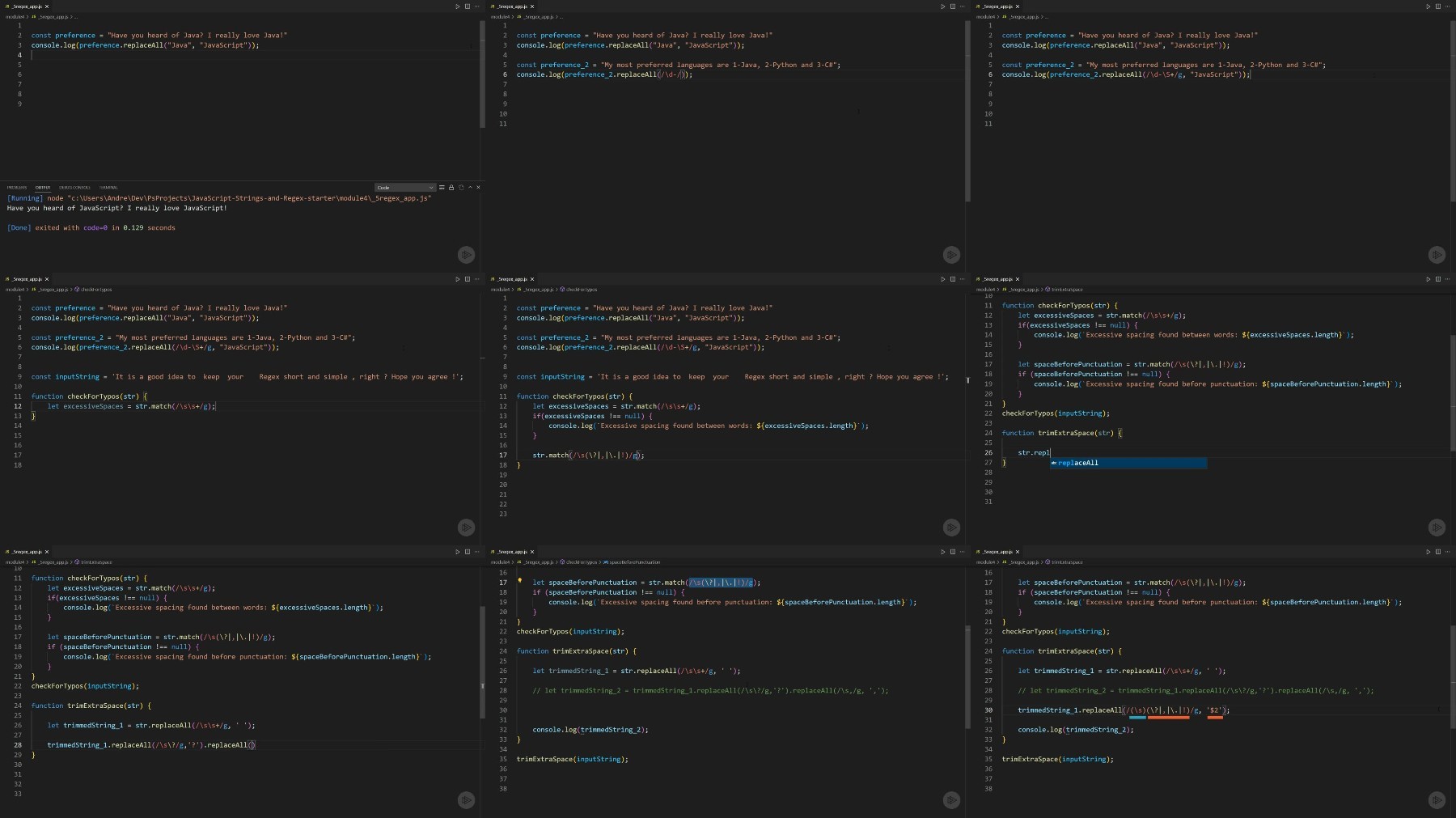The image size is (1456, 818).
Task: Click the [Running] node command output line
Action: [x=219, y=198]
